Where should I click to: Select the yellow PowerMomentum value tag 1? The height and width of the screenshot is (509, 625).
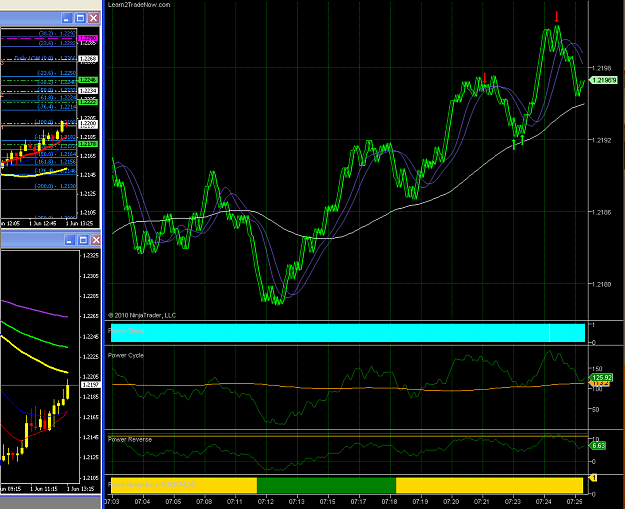coord(593,478)
